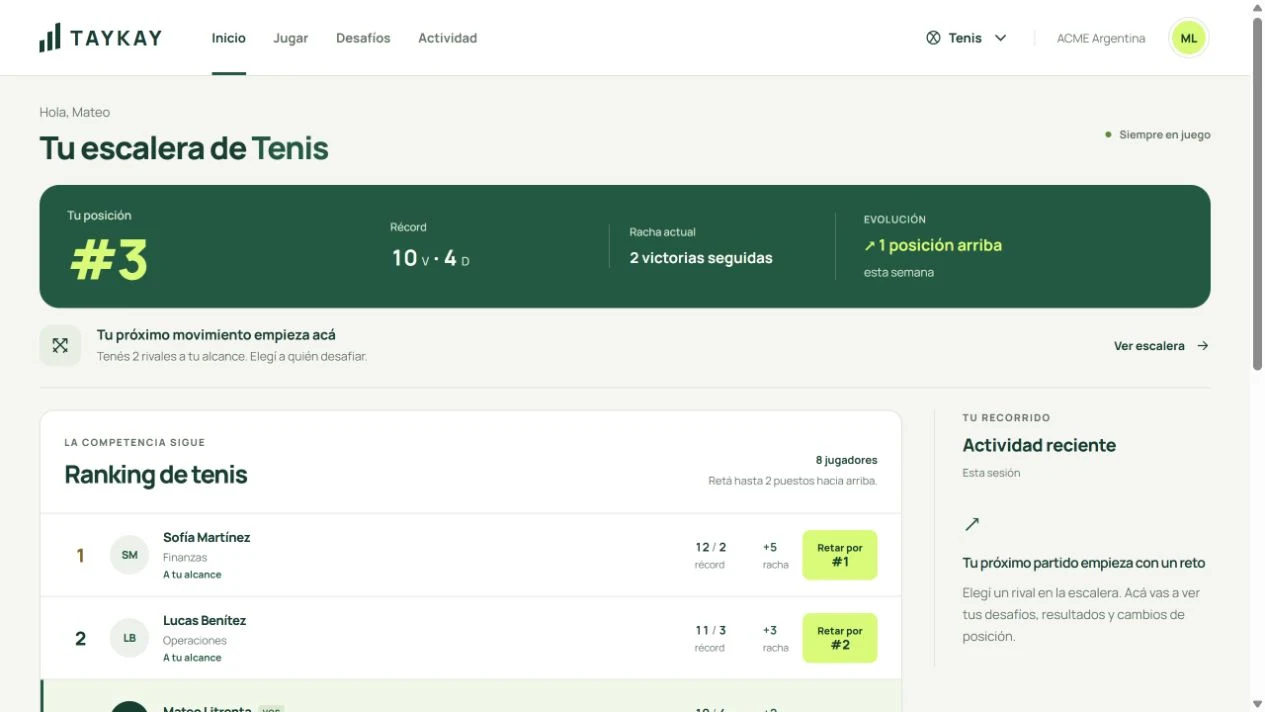This screenshot has width=1265, height=712.
Task: Challenge Sofía Martínez with Retar por #1
Action: (x=840, y=555)
